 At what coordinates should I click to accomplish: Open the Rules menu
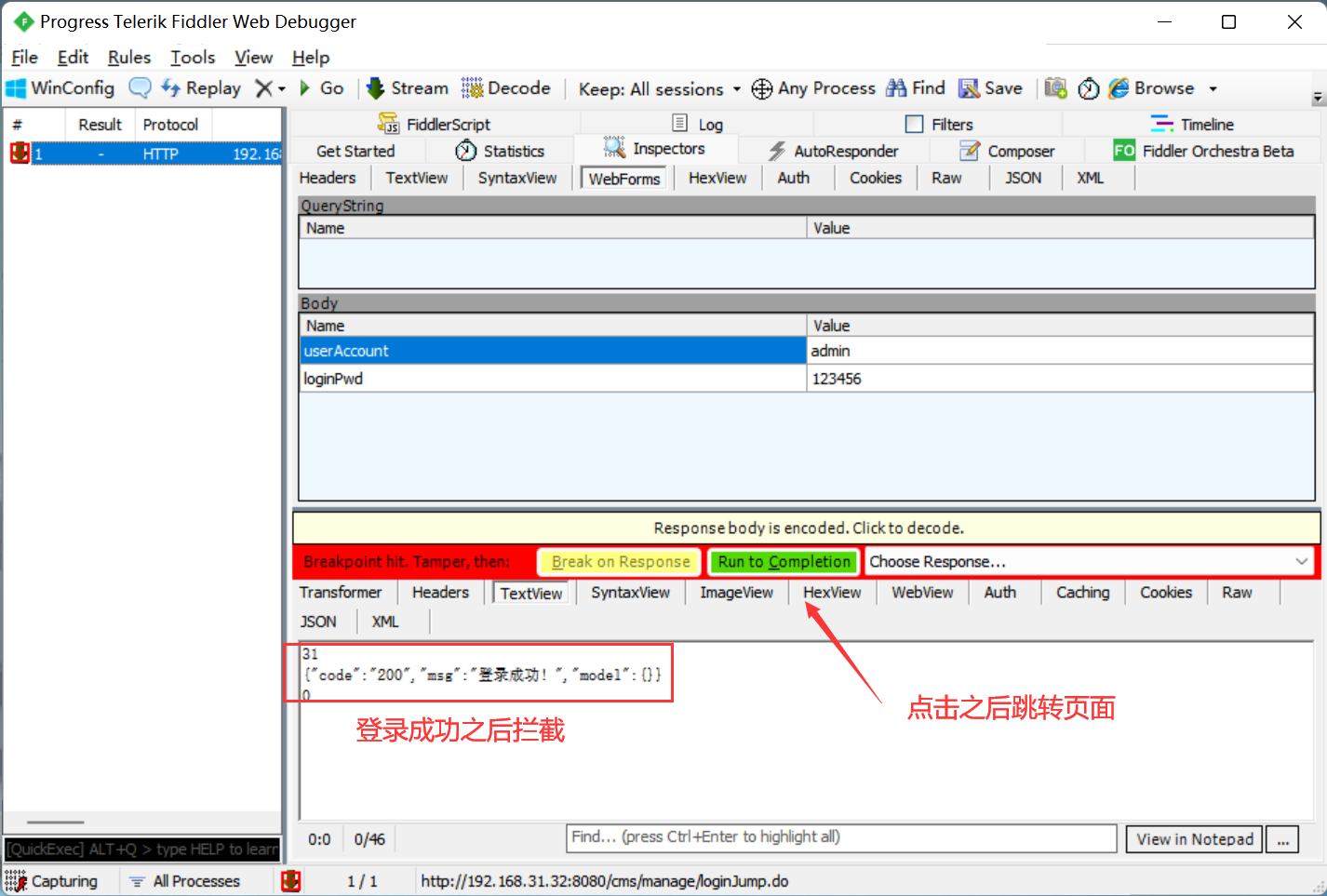[x=129, y=58]
